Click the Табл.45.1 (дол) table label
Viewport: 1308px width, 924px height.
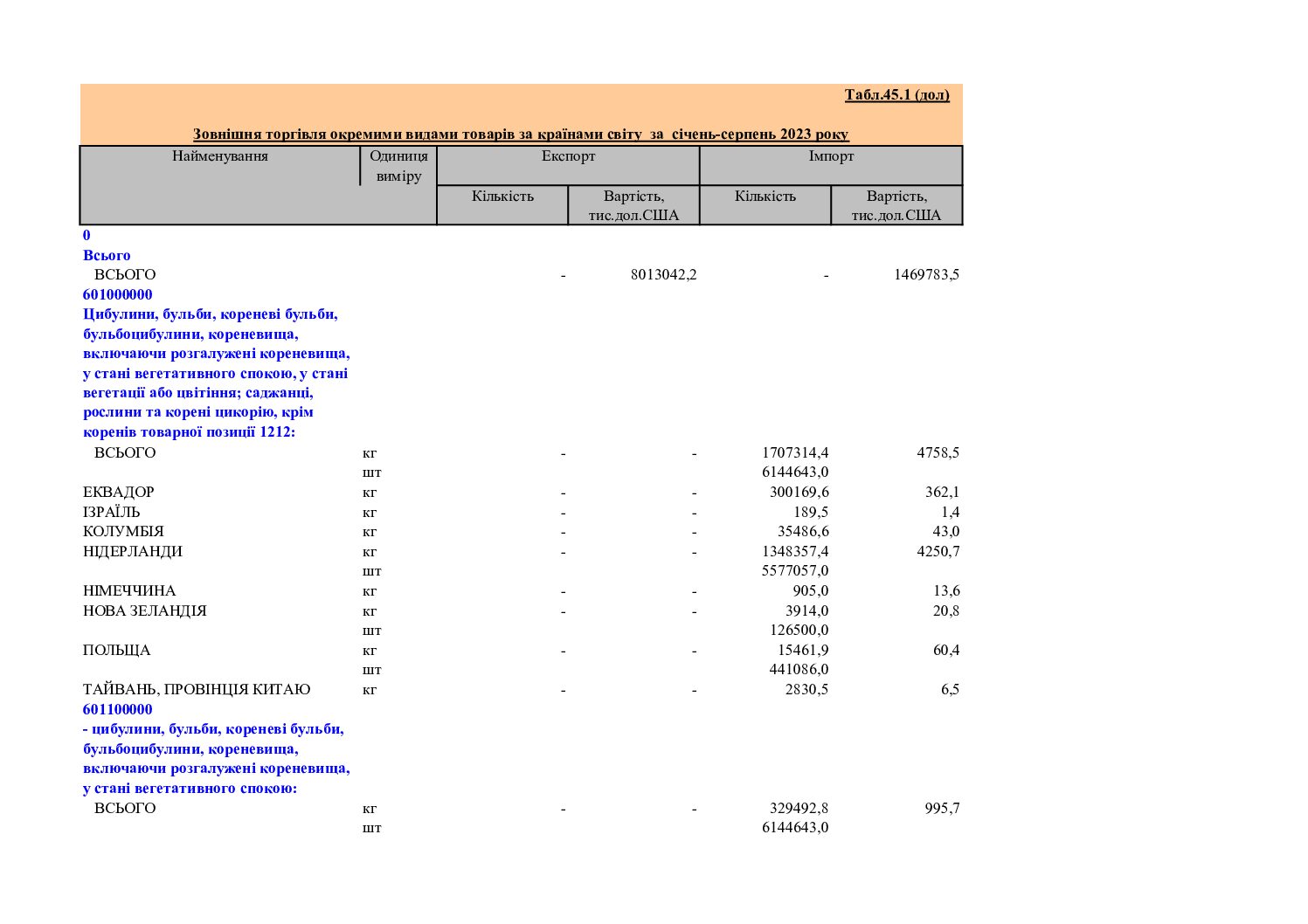coord(896,94)
